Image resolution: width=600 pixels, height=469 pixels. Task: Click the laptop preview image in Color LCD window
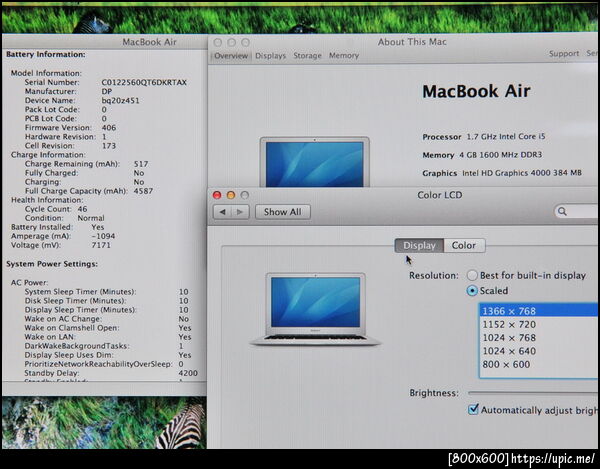click(315, 309)
